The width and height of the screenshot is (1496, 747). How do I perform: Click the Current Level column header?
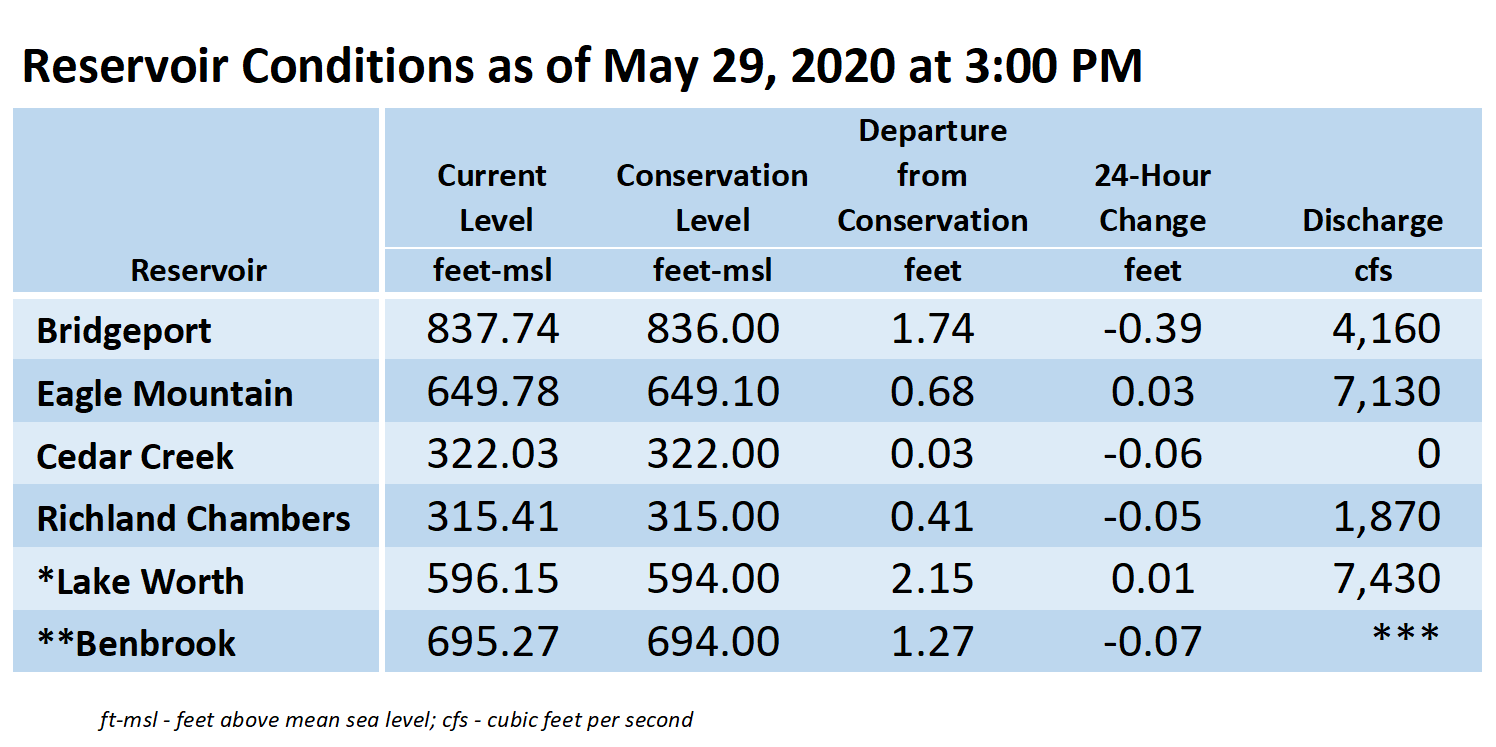coord(492,198)
